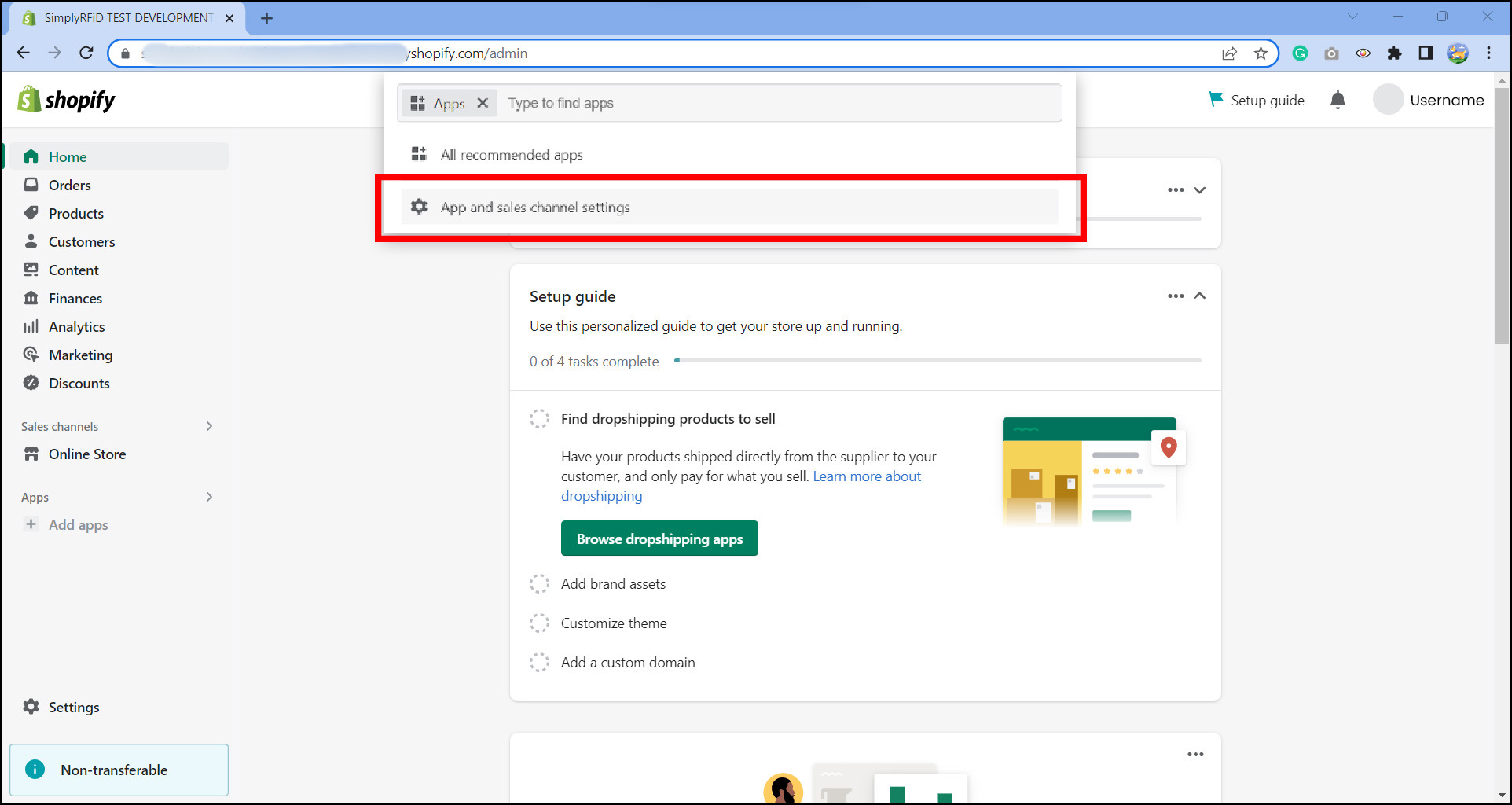Open bottom card three-dot options
This screenshot has height=805, width=1512.
pyautogui.click(x=1195, y=754)
